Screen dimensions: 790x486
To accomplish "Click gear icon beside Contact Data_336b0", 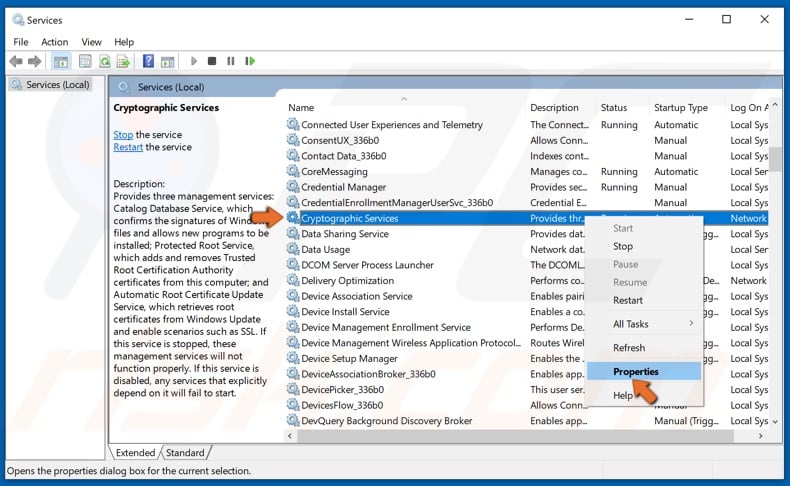I will point(293,156).
